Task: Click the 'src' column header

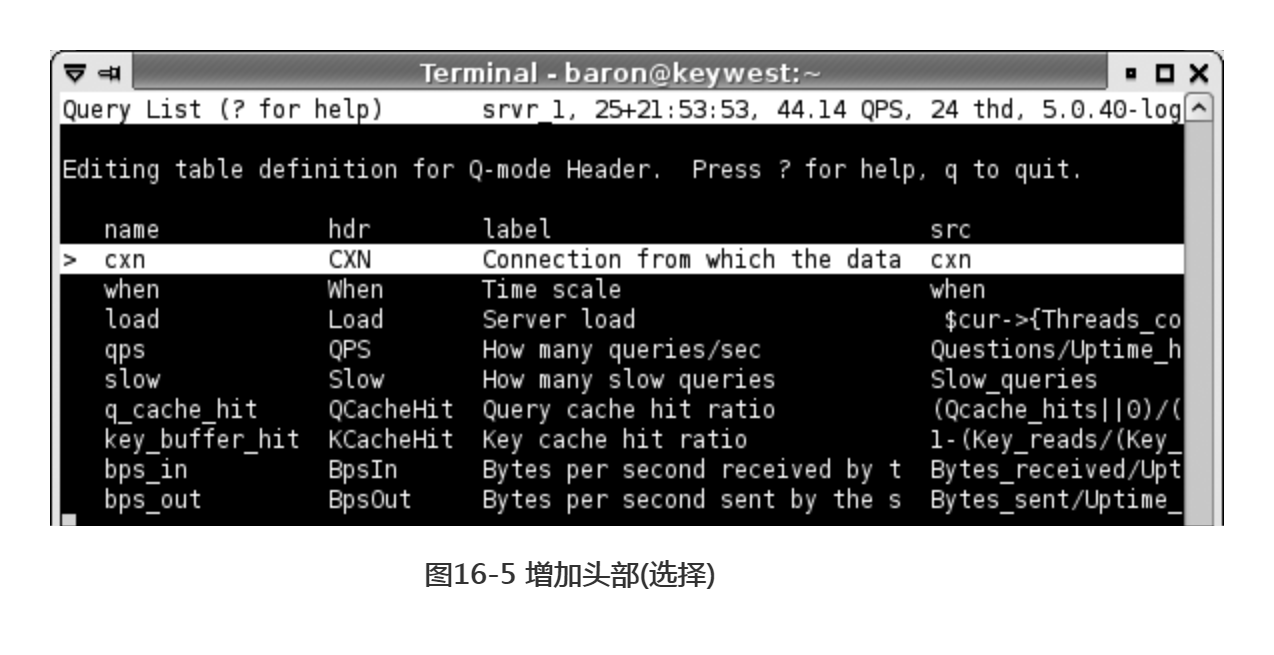Action: pyautogui.click(x=951, y=231)
